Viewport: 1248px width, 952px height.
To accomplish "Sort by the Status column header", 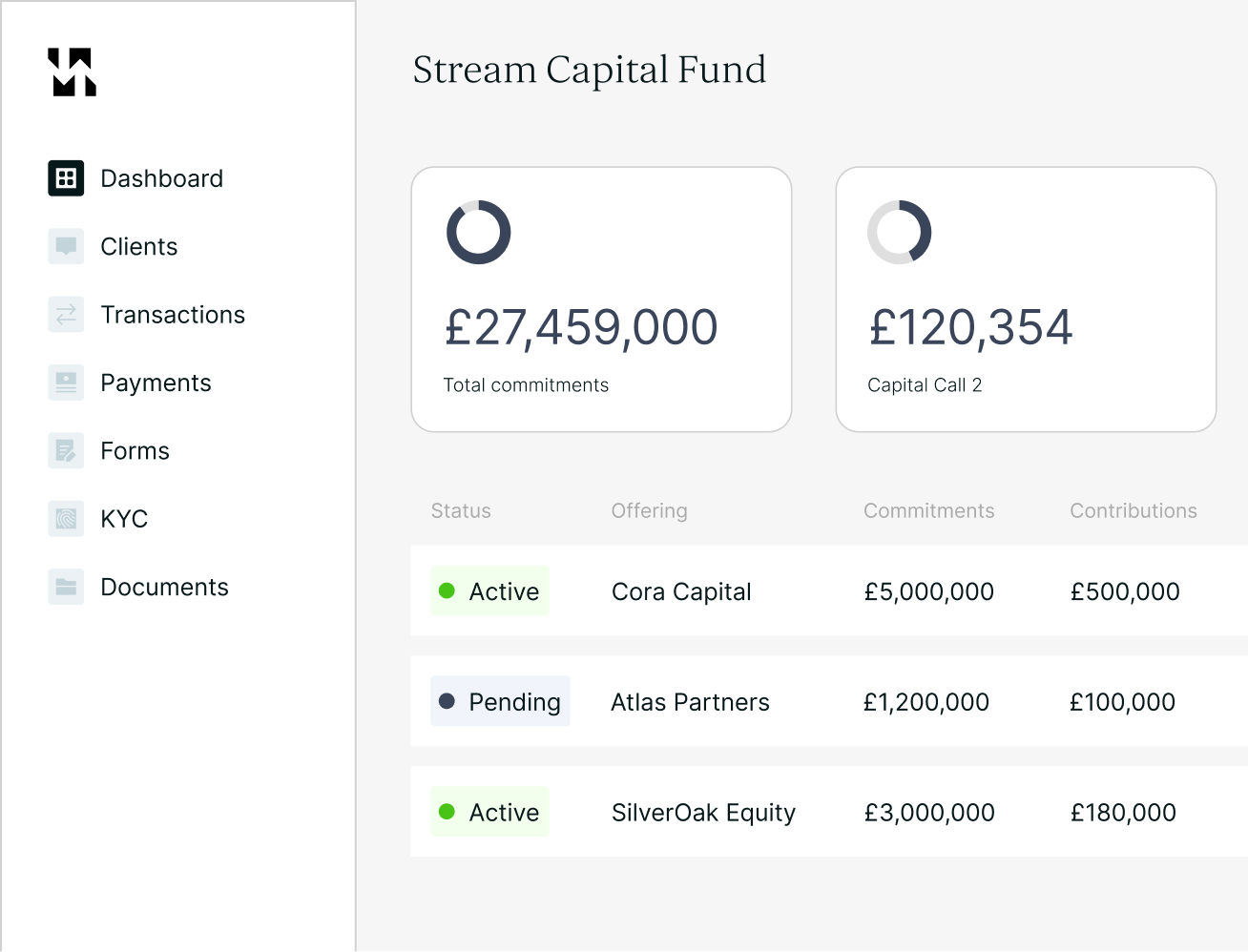I will (x=461, y=510).
